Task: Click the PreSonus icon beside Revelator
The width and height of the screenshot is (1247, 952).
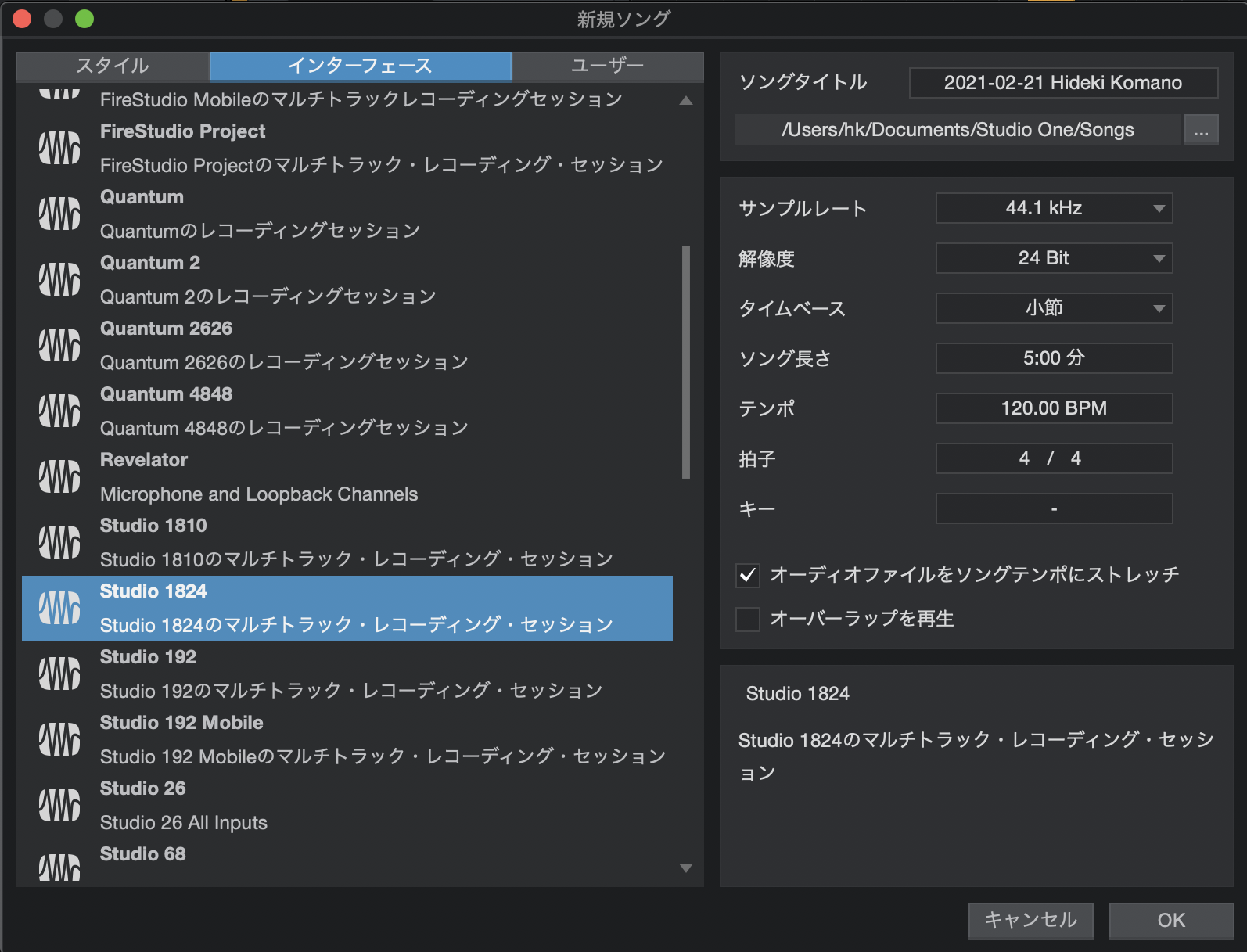Action: [59, 476]
